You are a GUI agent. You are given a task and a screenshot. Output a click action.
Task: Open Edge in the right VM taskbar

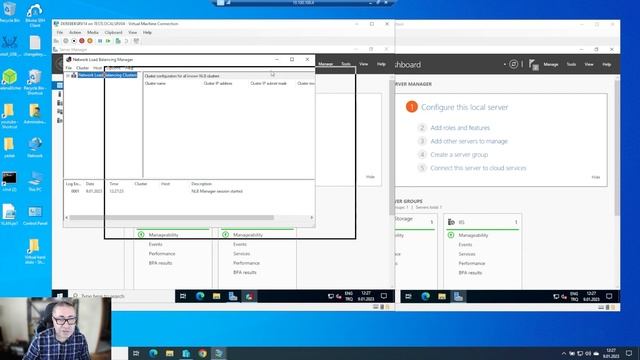[x=425, y=296]
